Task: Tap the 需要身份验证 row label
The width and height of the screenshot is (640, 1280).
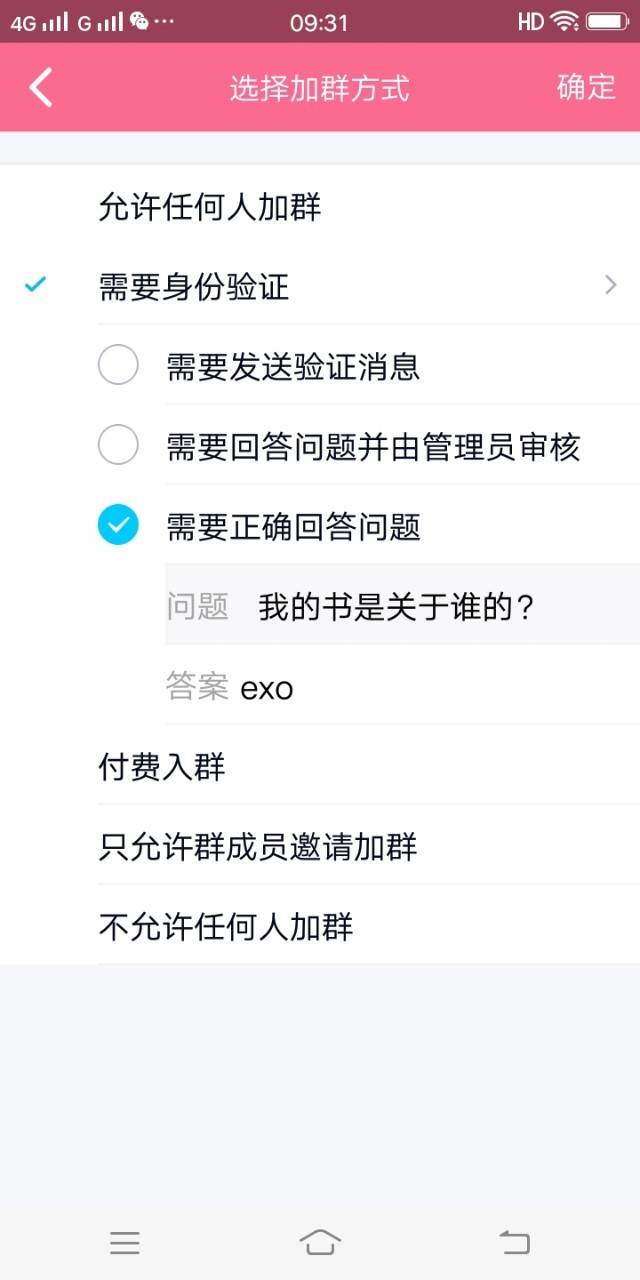Action: click(194, 287)
